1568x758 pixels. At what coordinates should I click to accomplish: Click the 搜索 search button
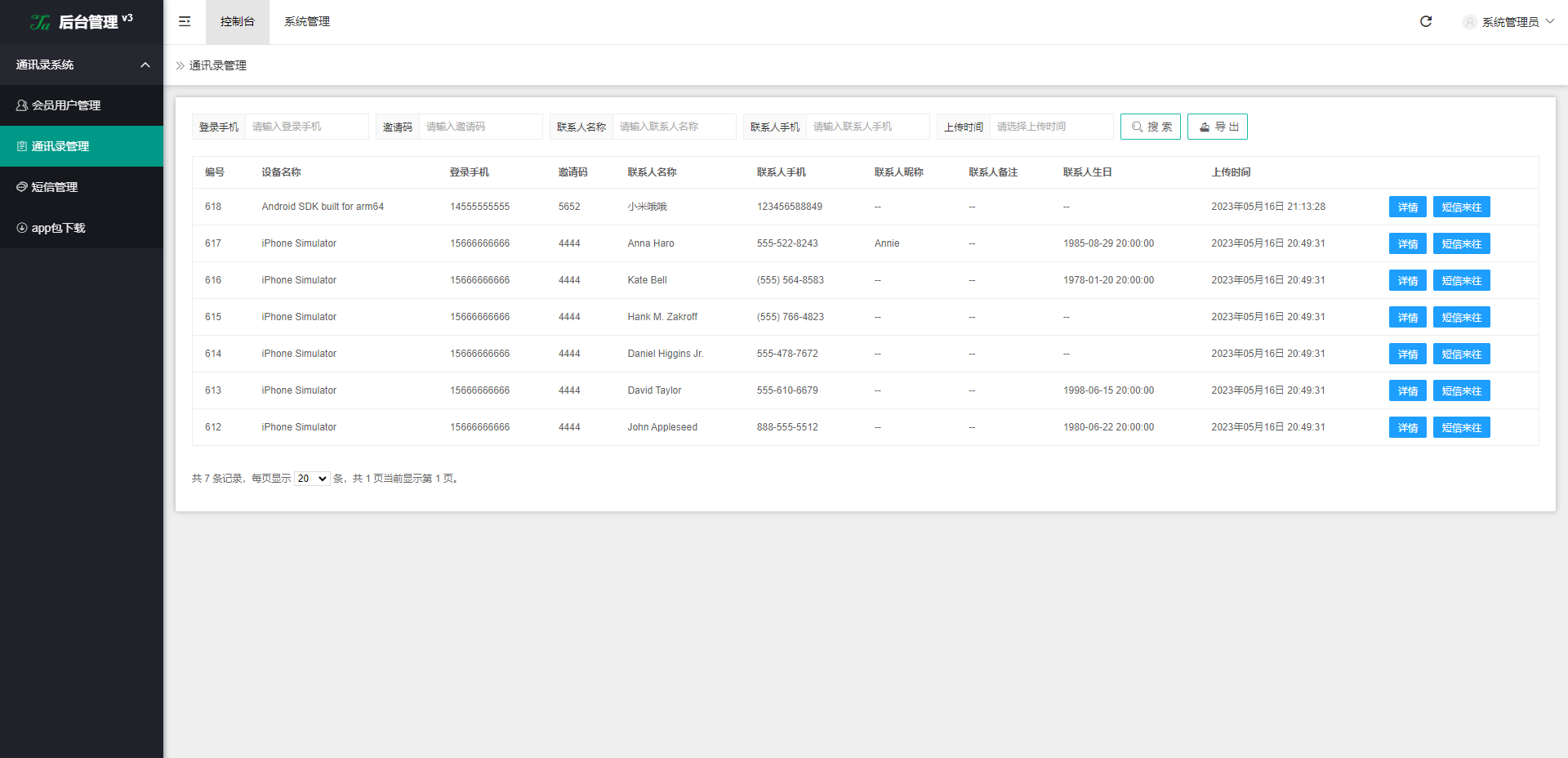point(1150,127)
